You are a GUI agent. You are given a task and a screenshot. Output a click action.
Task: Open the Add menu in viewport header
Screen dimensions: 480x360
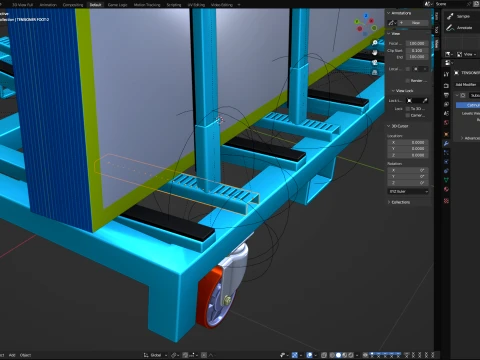12,355
